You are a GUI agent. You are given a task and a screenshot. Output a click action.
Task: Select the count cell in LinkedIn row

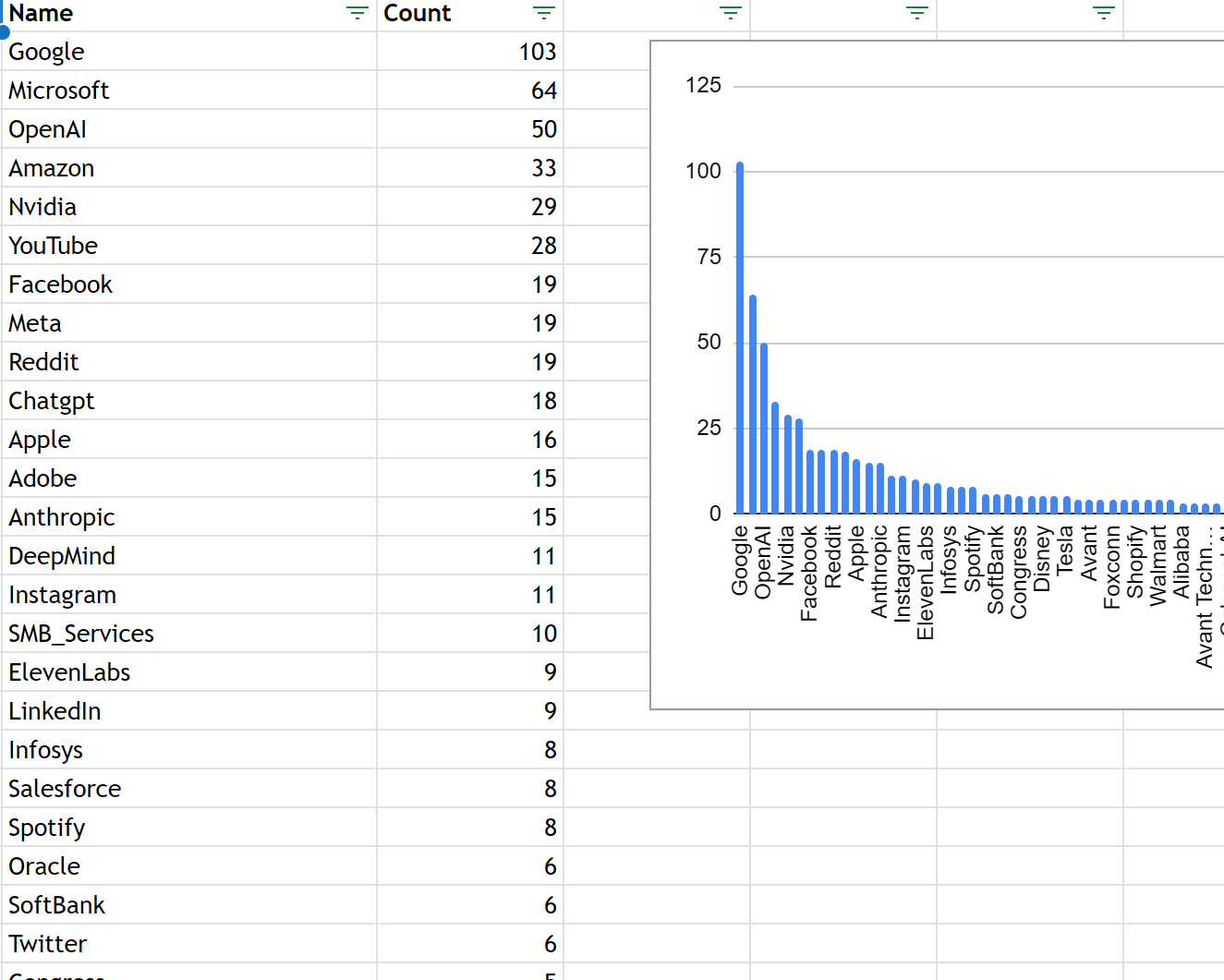click(470, 711)
